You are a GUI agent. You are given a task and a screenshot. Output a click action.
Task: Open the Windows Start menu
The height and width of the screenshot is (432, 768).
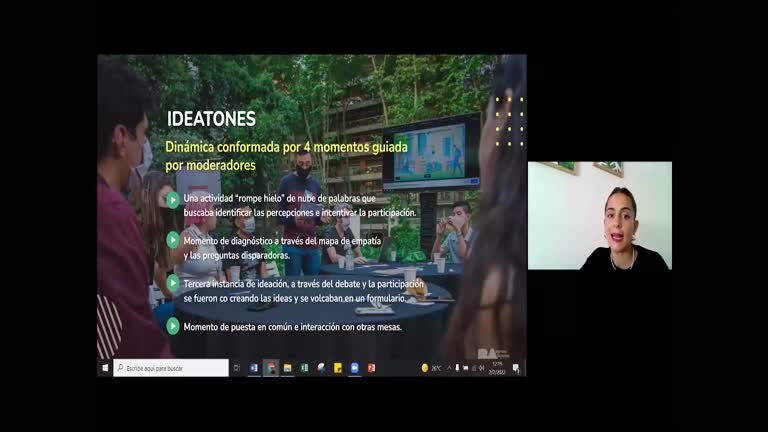coord(105,368)
